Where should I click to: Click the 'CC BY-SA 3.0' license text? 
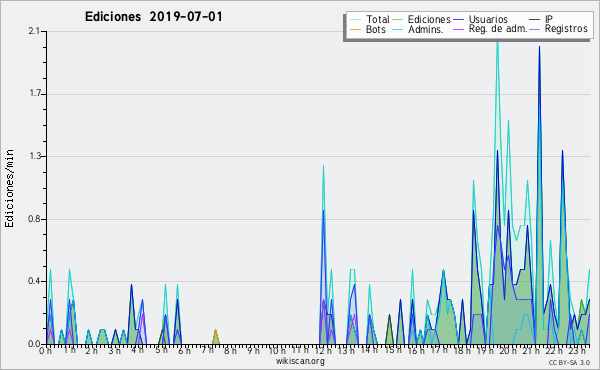pyautogui.click(x=569, y=362)
